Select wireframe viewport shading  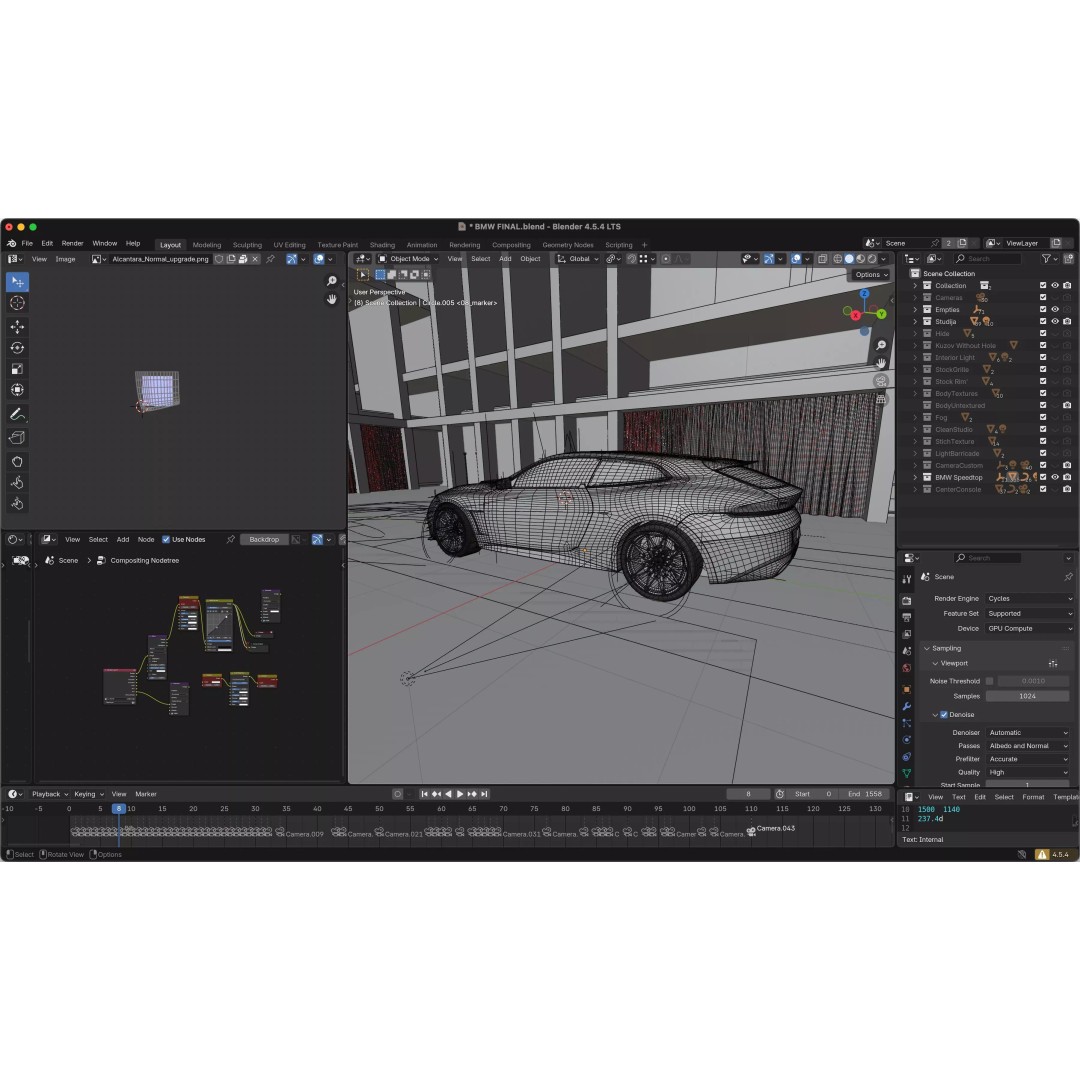838,259
